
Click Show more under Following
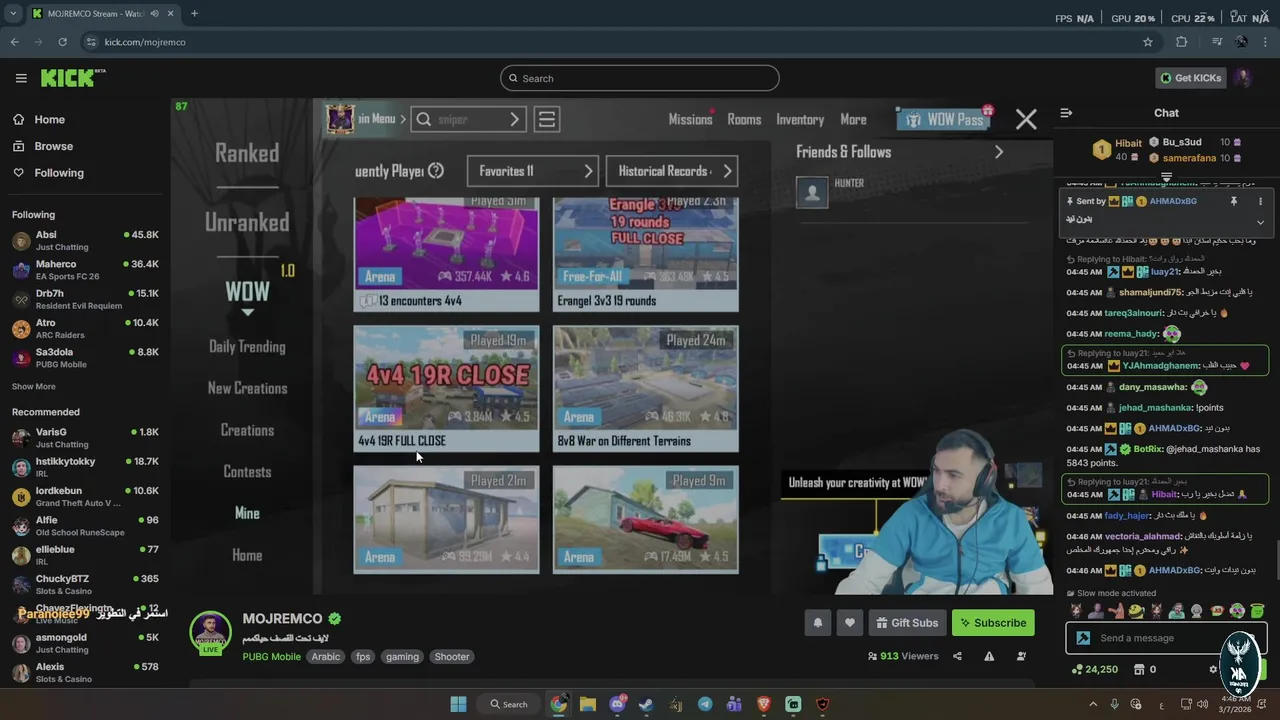(x=34, y=386)
